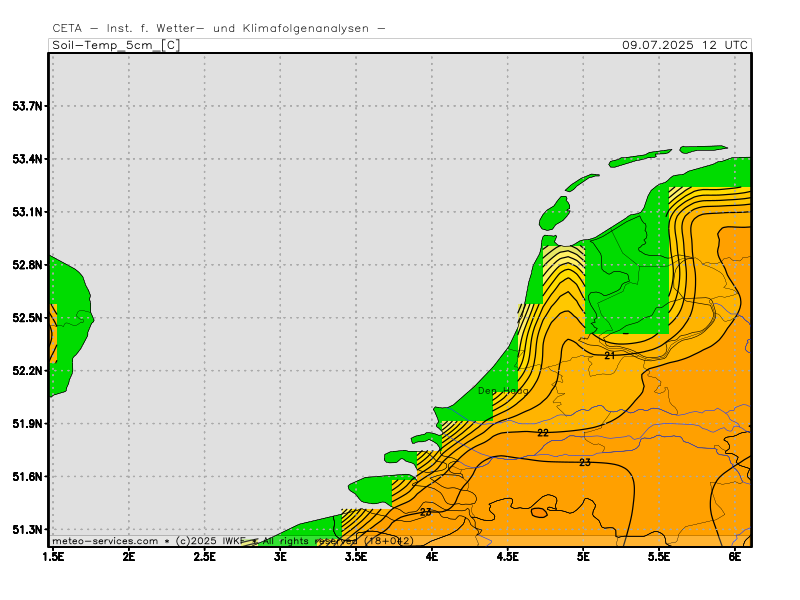Select the Soil-Temp_5cm_[C] parameter label
This screenshot has height=600, width=800.
pyautogui.click(x=116, y=45)
